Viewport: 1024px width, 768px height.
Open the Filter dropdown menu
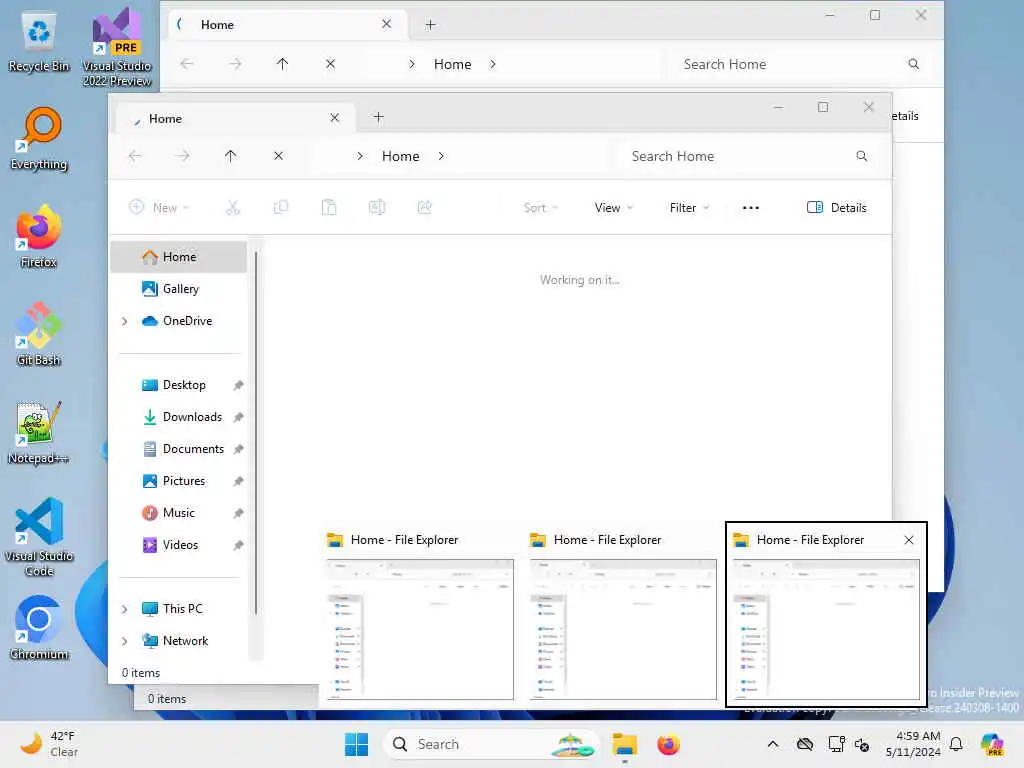689,208
